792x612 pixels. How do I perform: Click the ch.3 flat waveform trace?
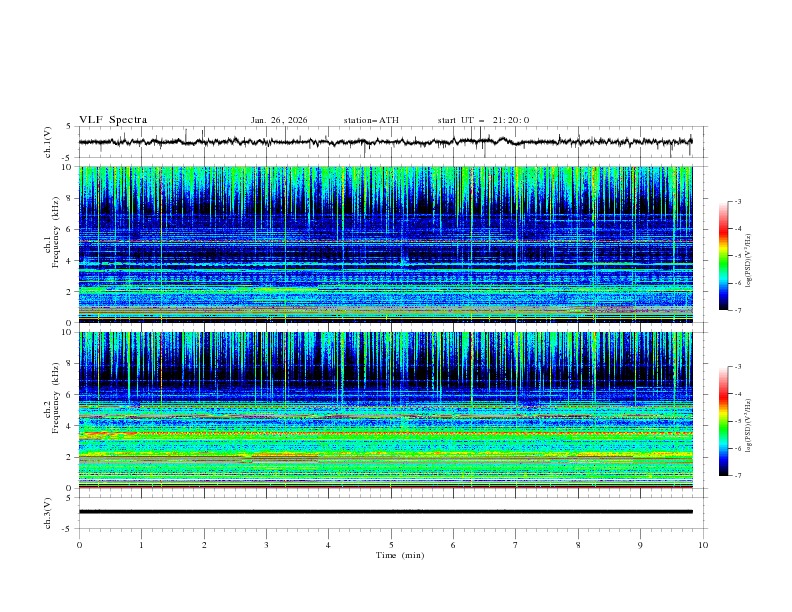tap(385, 512)
